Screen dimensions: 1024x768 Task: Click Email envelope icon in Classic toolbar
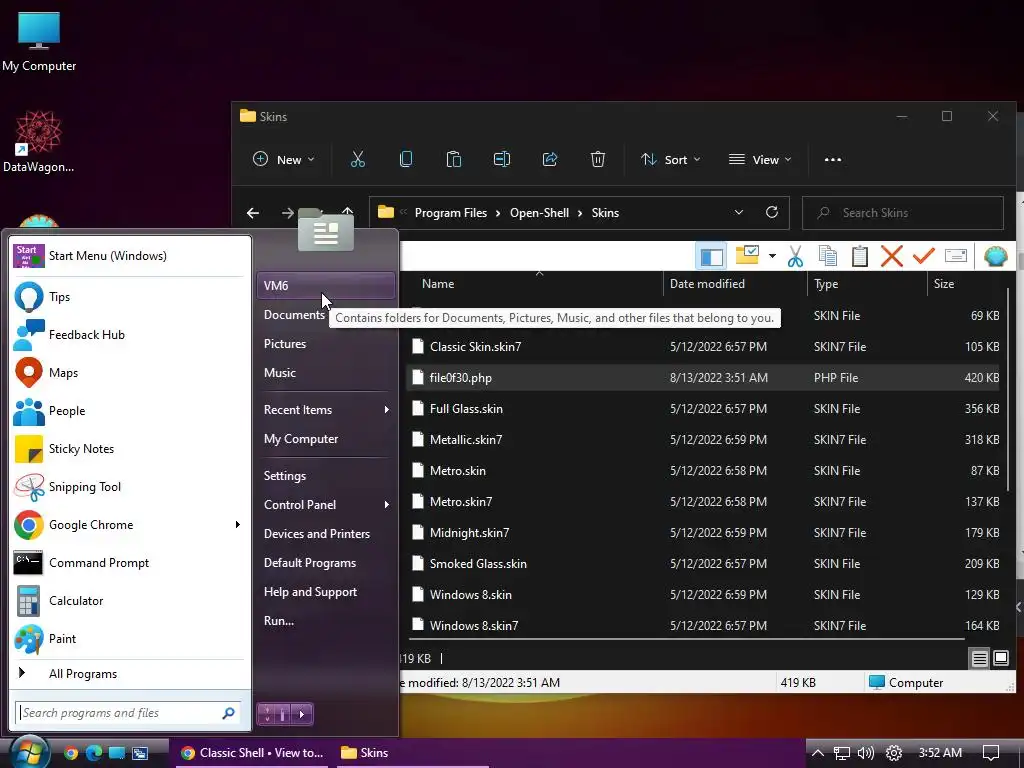point(955,255)
